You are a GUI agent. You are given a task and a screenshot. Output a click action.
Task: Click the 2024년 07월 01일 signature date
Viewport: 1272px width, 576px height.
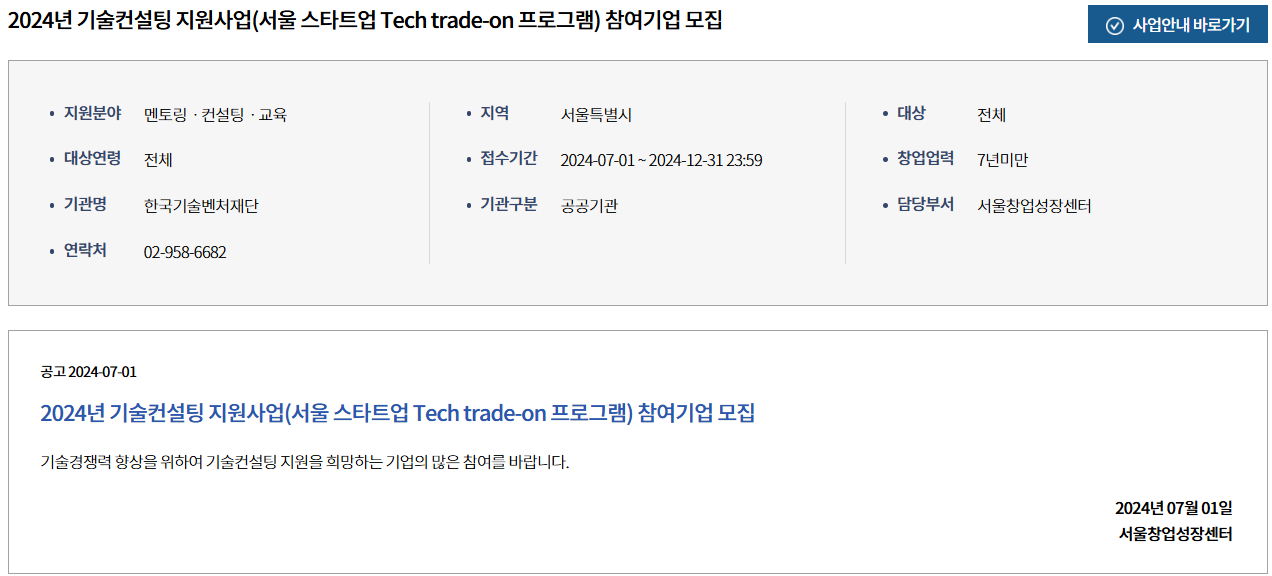click(x=1173, y=508)
